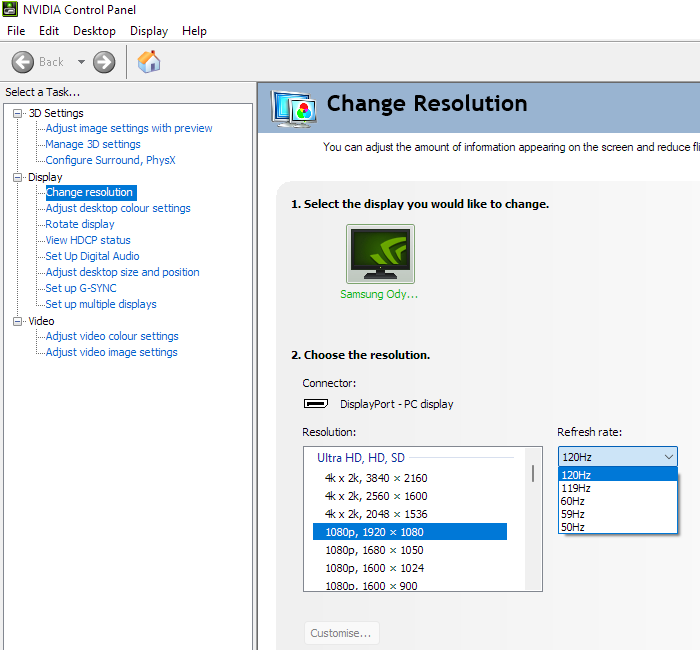700x650 pixels.
Task: Collapse the Display tree node
Action: [x=17, y=177]
